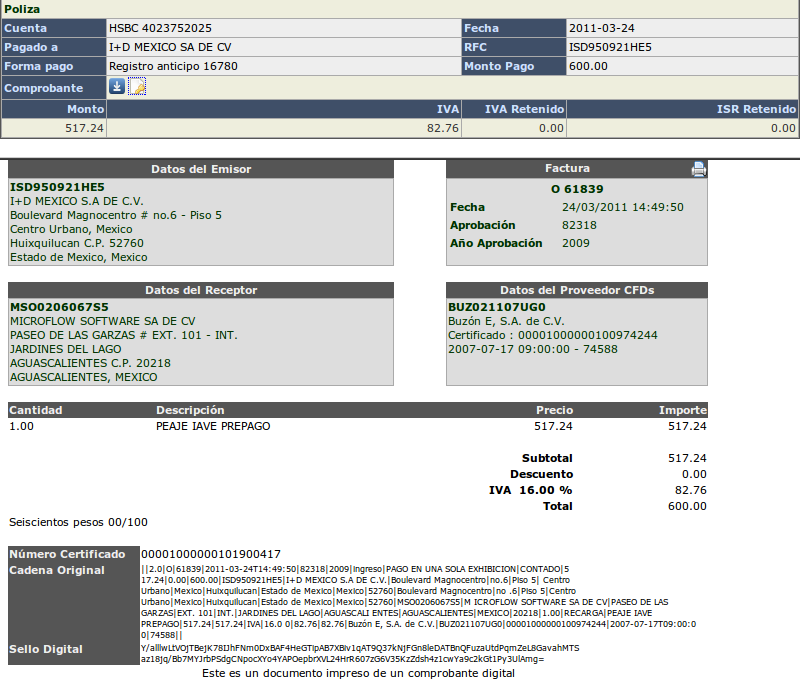Select the Poliza date 2011-03-24
Image resolution: width=800 pixels, height=685 pixels.
click(x=602, y=28)
